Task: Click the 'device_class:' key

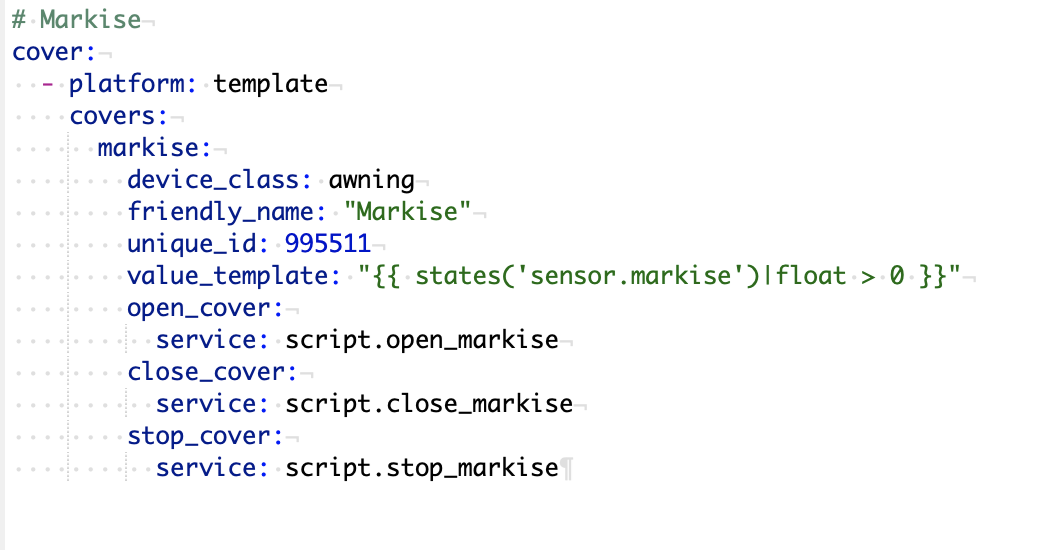Action: point(220,180)
